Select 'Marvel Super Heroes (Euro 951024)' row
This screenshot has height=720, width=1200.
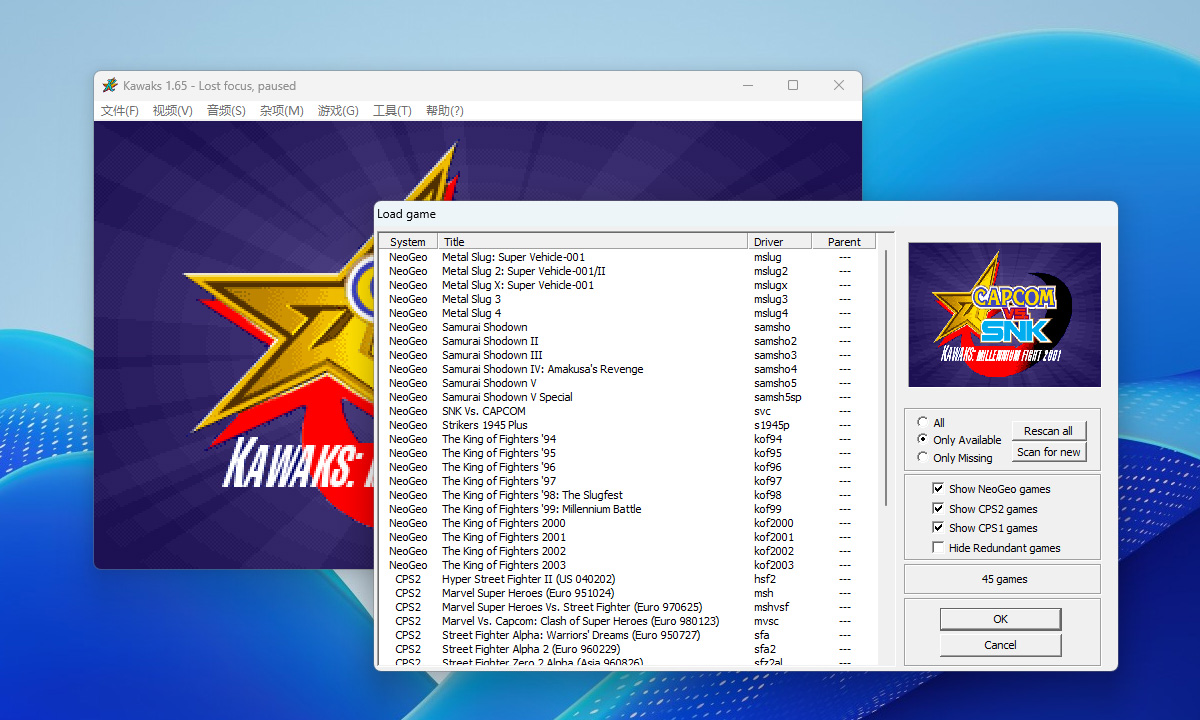point(528,593)
